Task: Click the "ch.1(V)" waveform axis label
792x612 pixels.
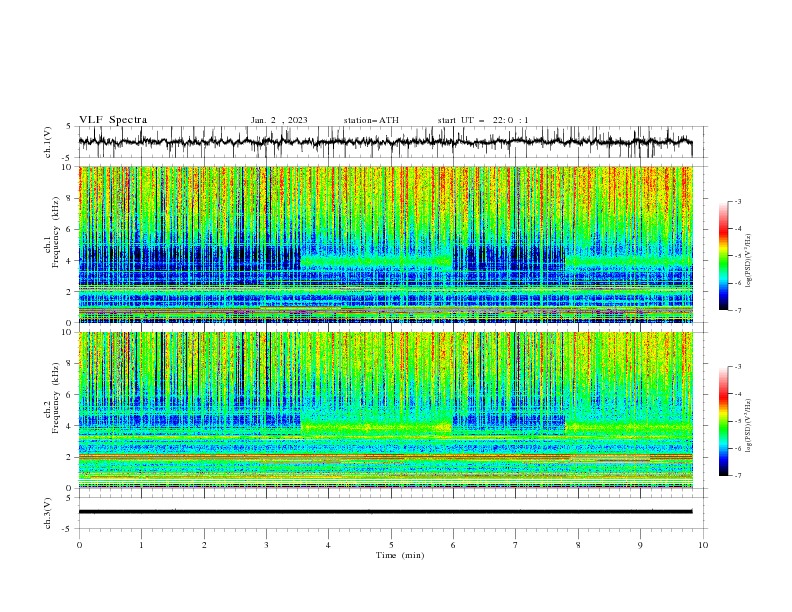Action: click(48, 142)
